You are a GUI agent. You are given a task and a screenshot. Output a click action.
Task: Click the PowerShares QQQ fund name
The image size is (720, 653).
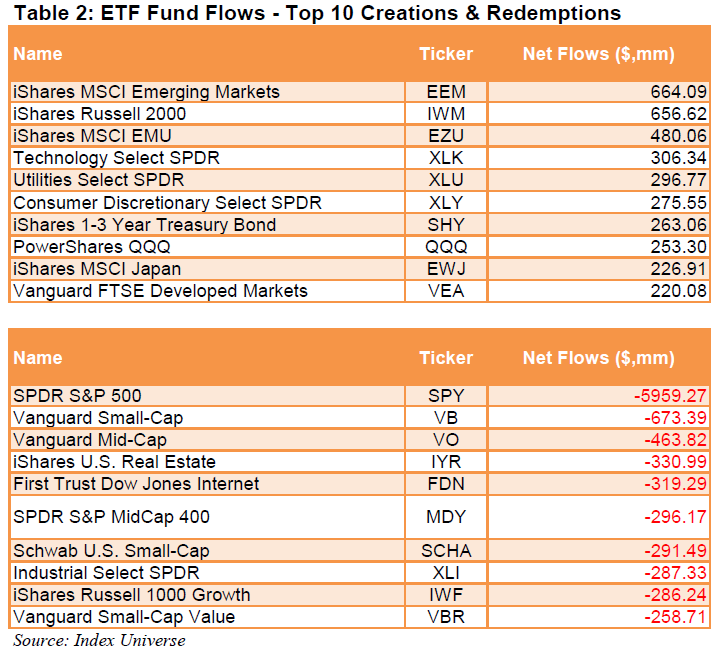pyautogui.click(x=84, y=246)
